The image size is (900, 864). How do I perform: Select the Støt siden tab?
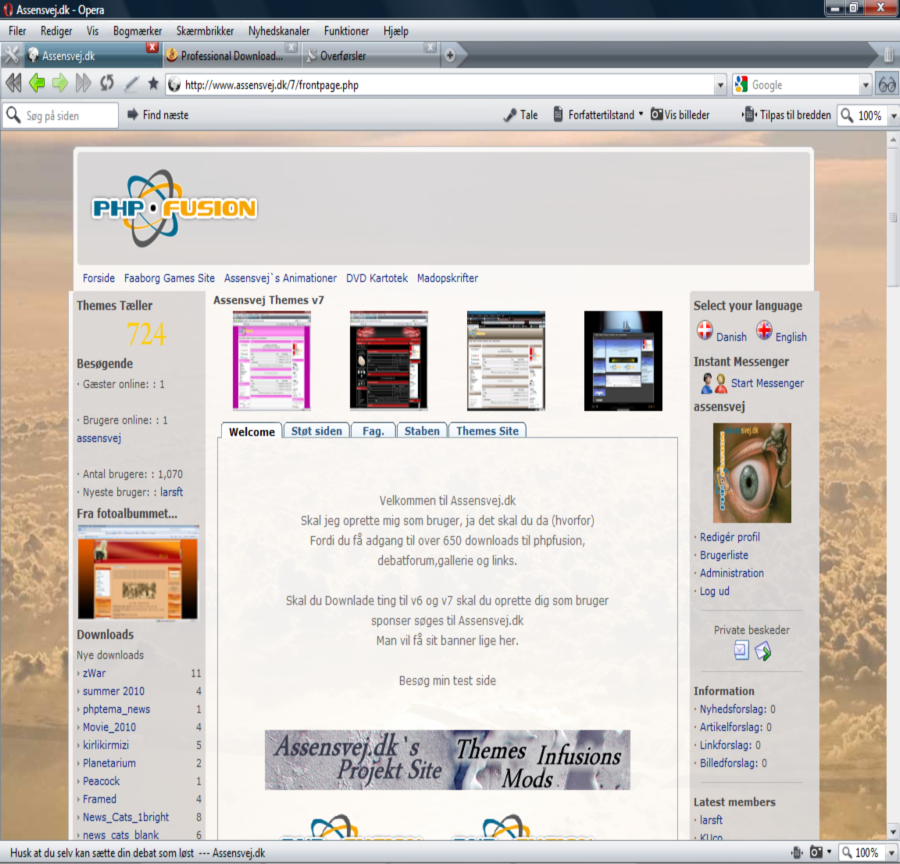coord(316,431)
